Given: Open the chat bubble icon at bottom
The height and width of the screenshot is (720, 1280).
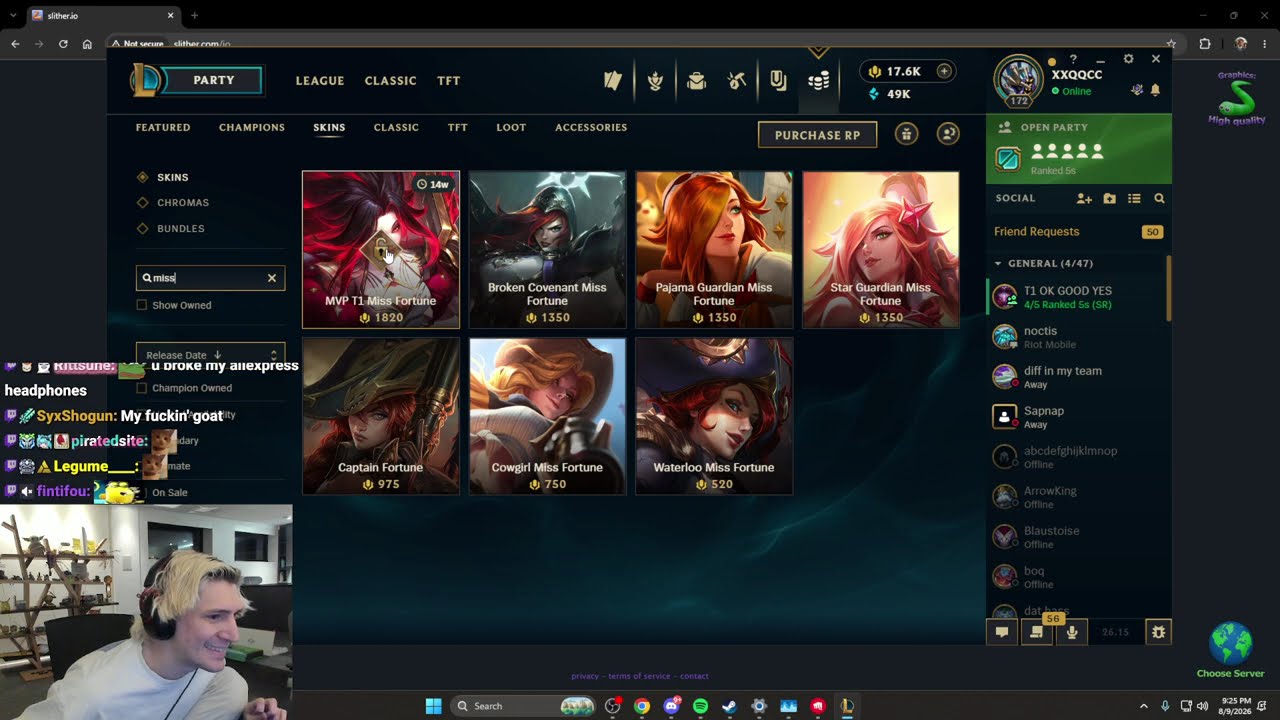Looking at the screenshot, I should (1002, 632).
